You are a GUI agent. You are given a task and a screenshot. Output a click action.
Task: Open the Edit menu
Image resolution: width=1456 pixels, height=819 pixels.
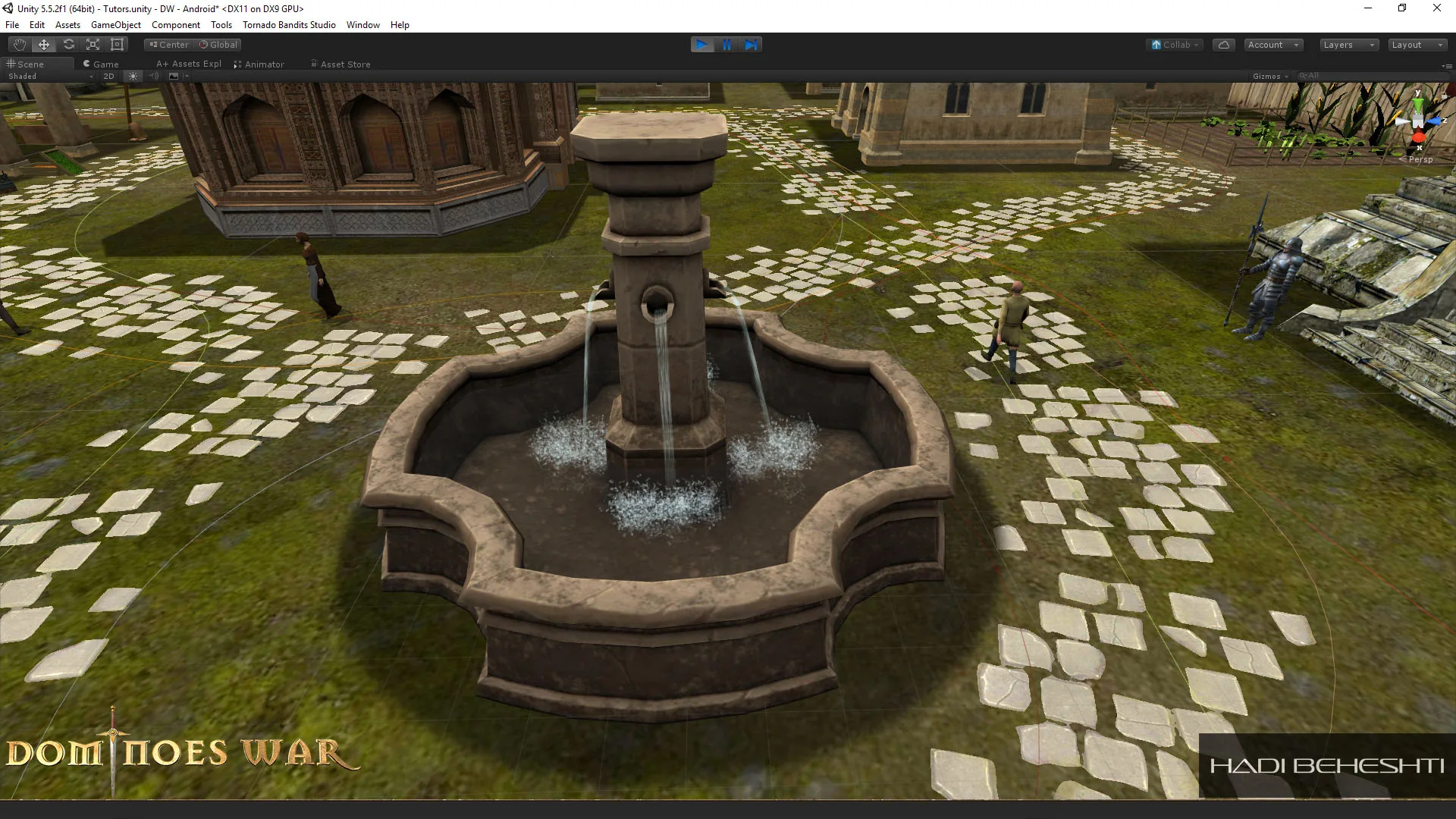click(37, 25)
